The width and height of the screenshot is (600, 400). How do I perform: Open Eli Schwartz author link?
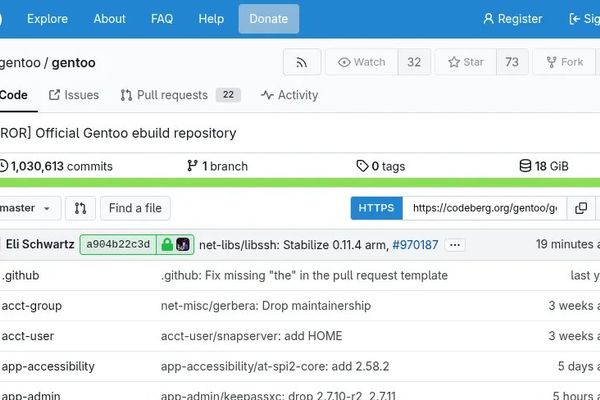(40, 244)
